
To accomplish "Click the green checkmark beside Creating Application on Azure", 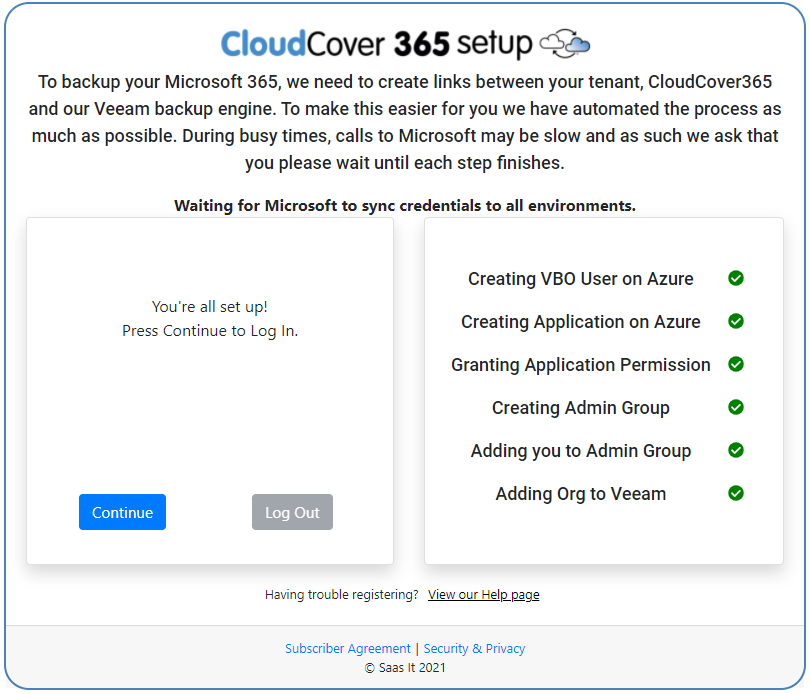I will click(736, 321).
